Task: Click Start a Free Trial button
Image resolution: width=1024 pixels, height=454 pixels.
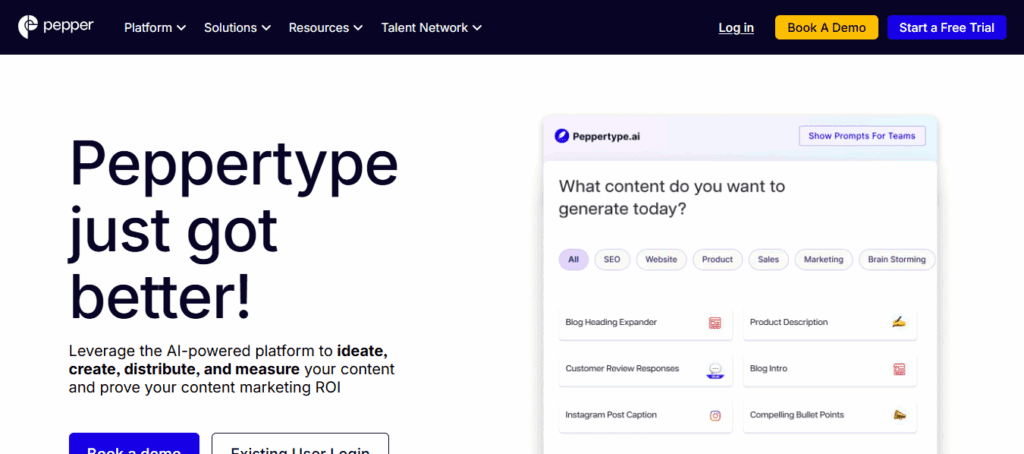Action: [x=946, y=27]
